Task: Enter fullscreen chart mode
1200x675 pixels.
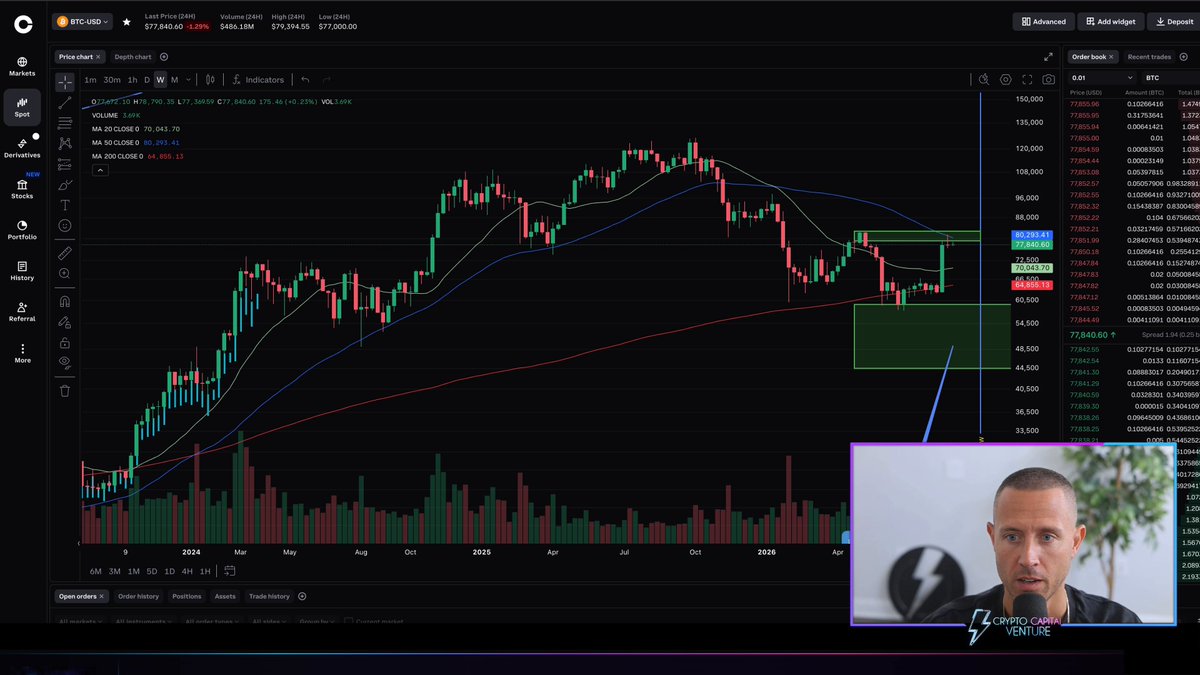Action: coord(1027,80)
